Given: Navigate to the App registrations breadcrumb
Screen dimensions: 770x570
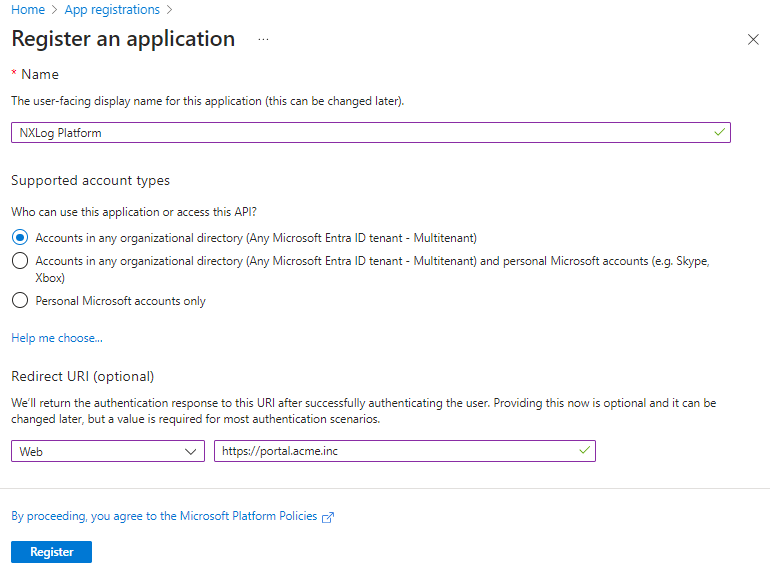Looking at the screenshot, I should click(111, 10).
